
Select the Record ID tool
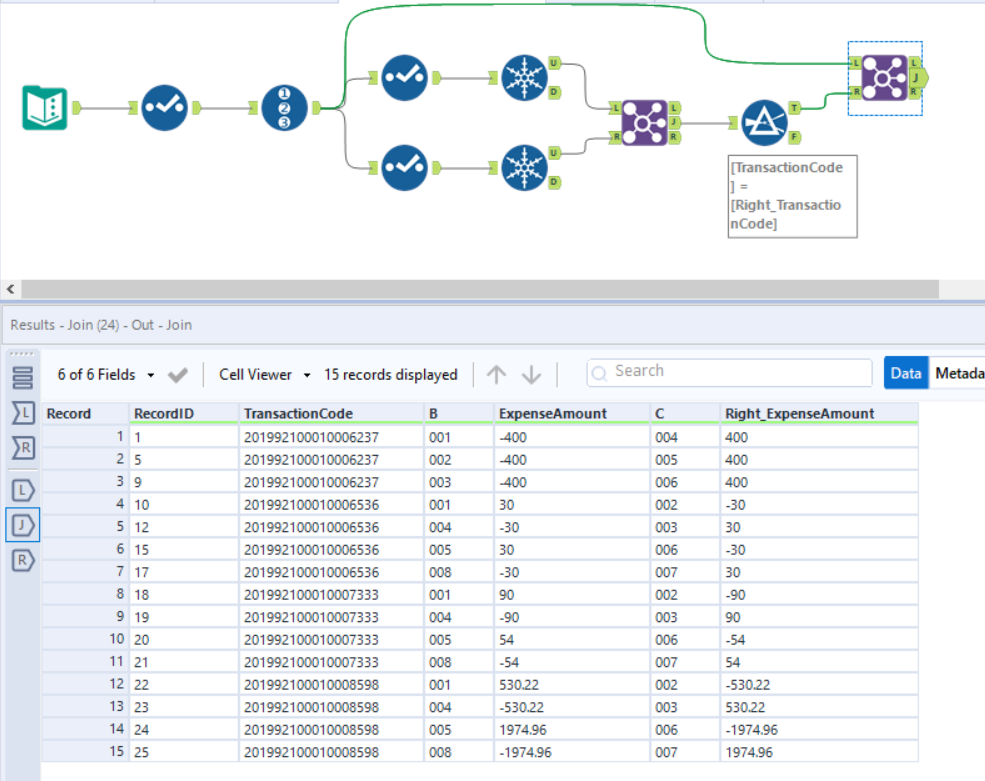click(x=284, y=107)
